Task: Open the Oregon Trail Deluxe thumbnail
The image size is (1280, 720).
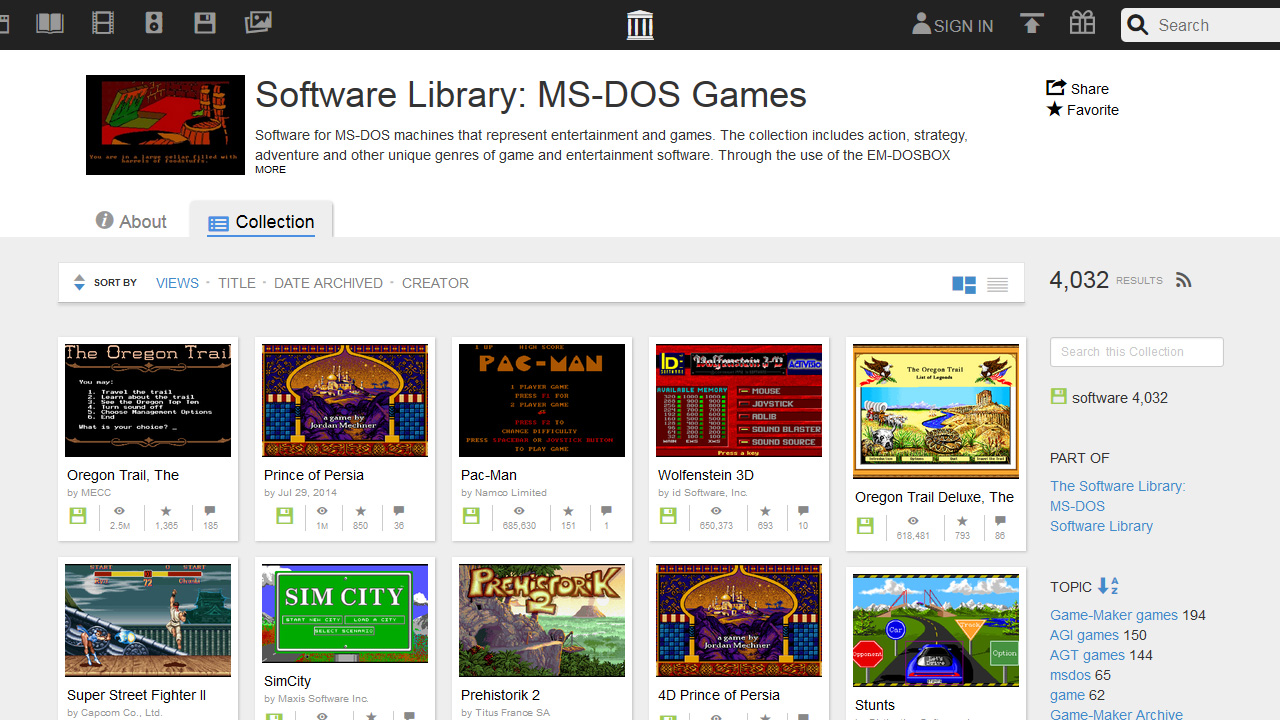Action: 936,411
